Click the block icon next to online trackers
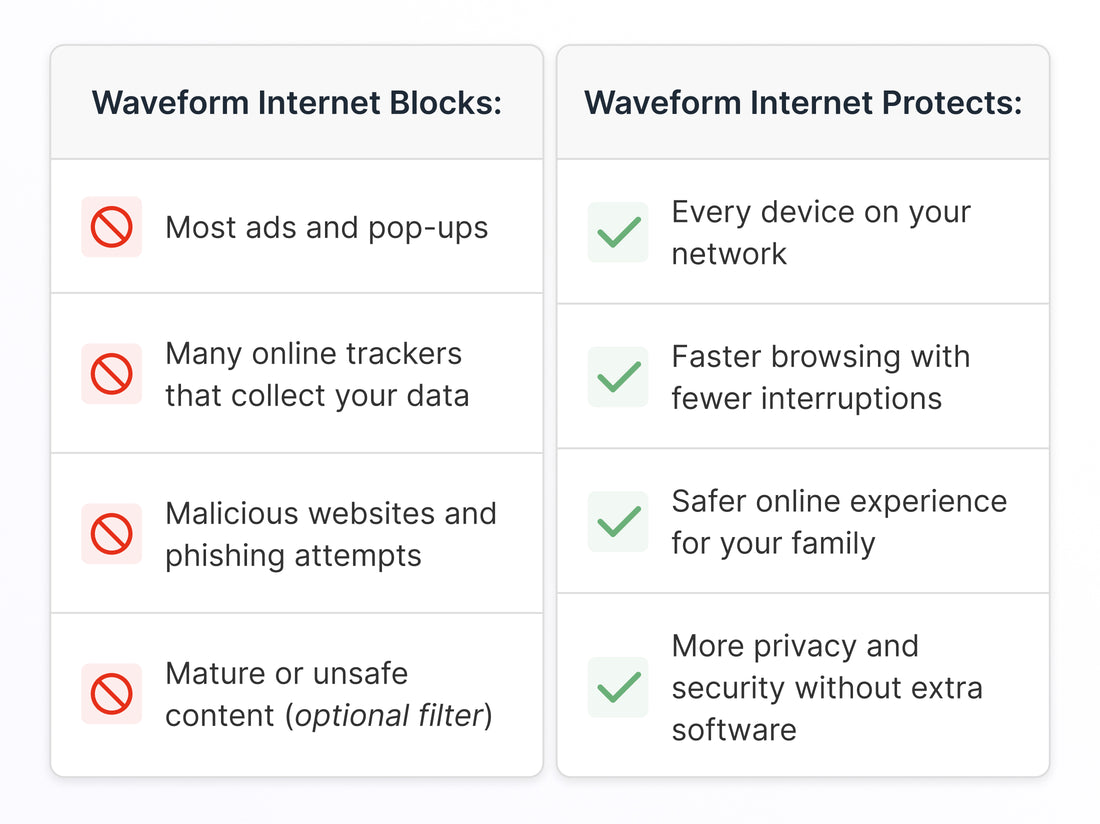This screenshot has height=824, width=1100. click(111, 374)
